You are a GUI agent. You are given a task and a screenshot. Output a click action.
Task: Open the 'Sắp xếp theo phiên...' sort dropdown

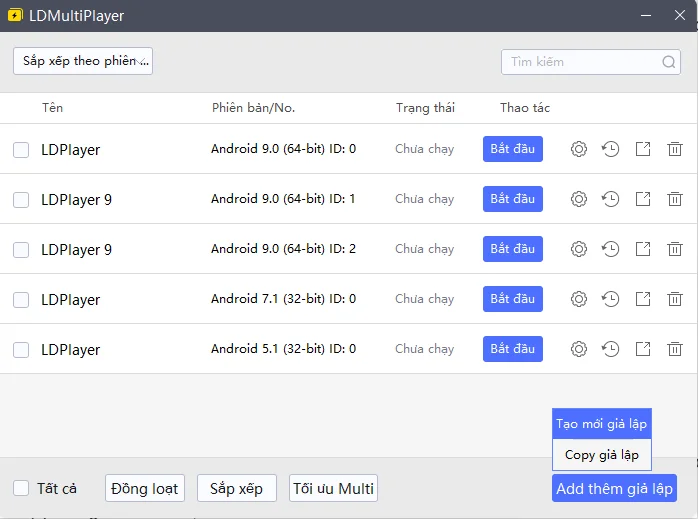(83, 61)
